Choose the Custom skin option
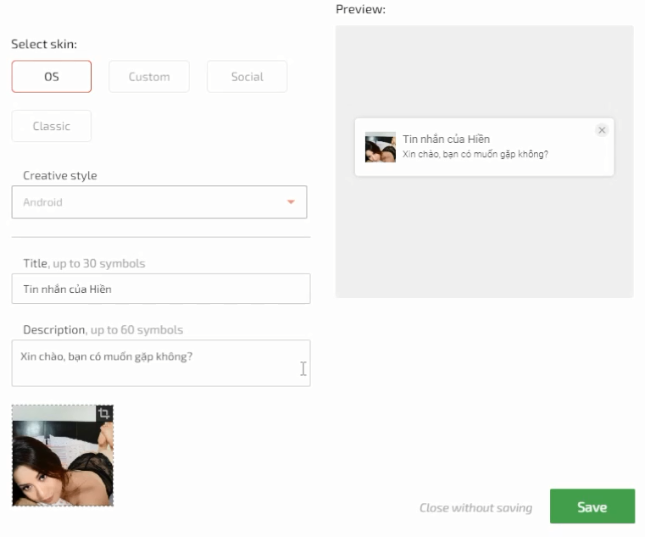 pyautogui.click(x=149, y=77)
